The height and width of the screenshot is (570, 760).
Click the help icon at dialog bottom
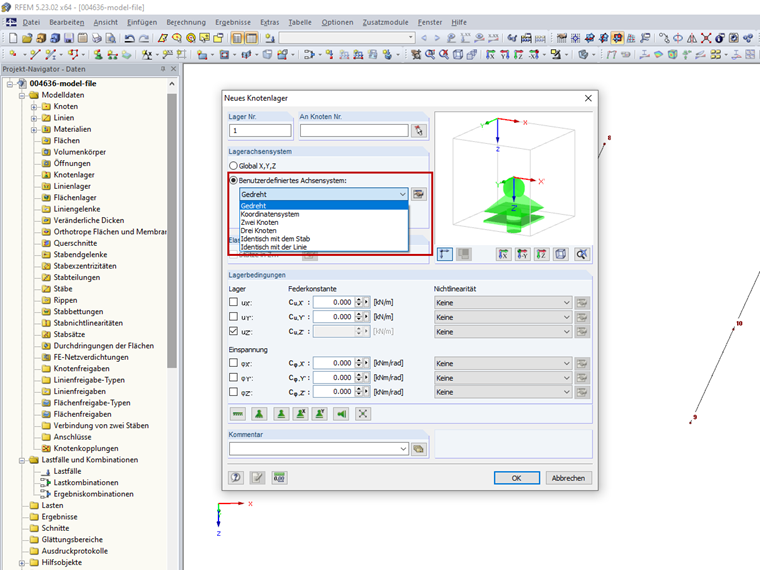pyautogui.click(x=236, y=478)
